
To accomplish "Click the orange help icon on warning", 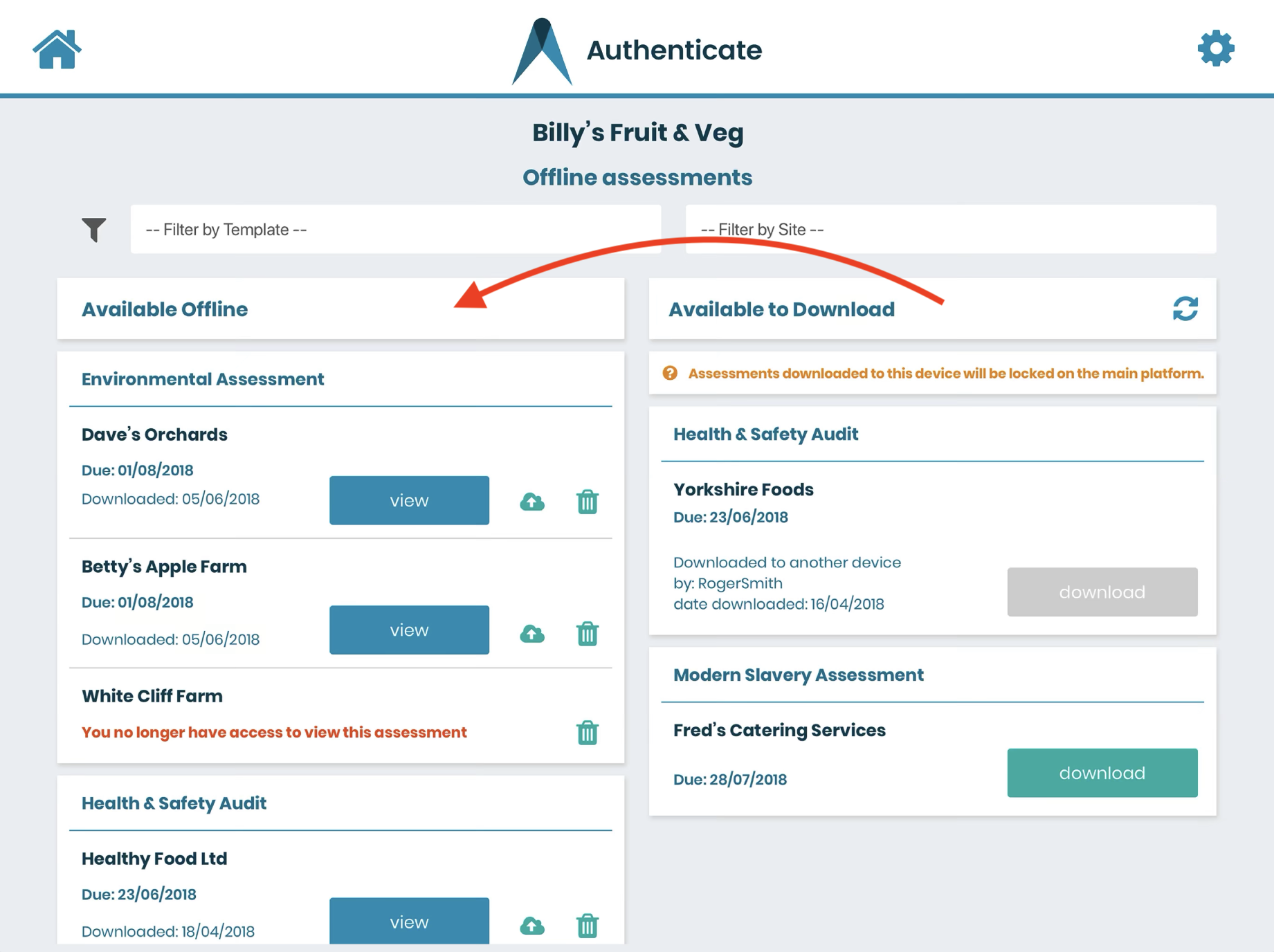I will [670, 374].
